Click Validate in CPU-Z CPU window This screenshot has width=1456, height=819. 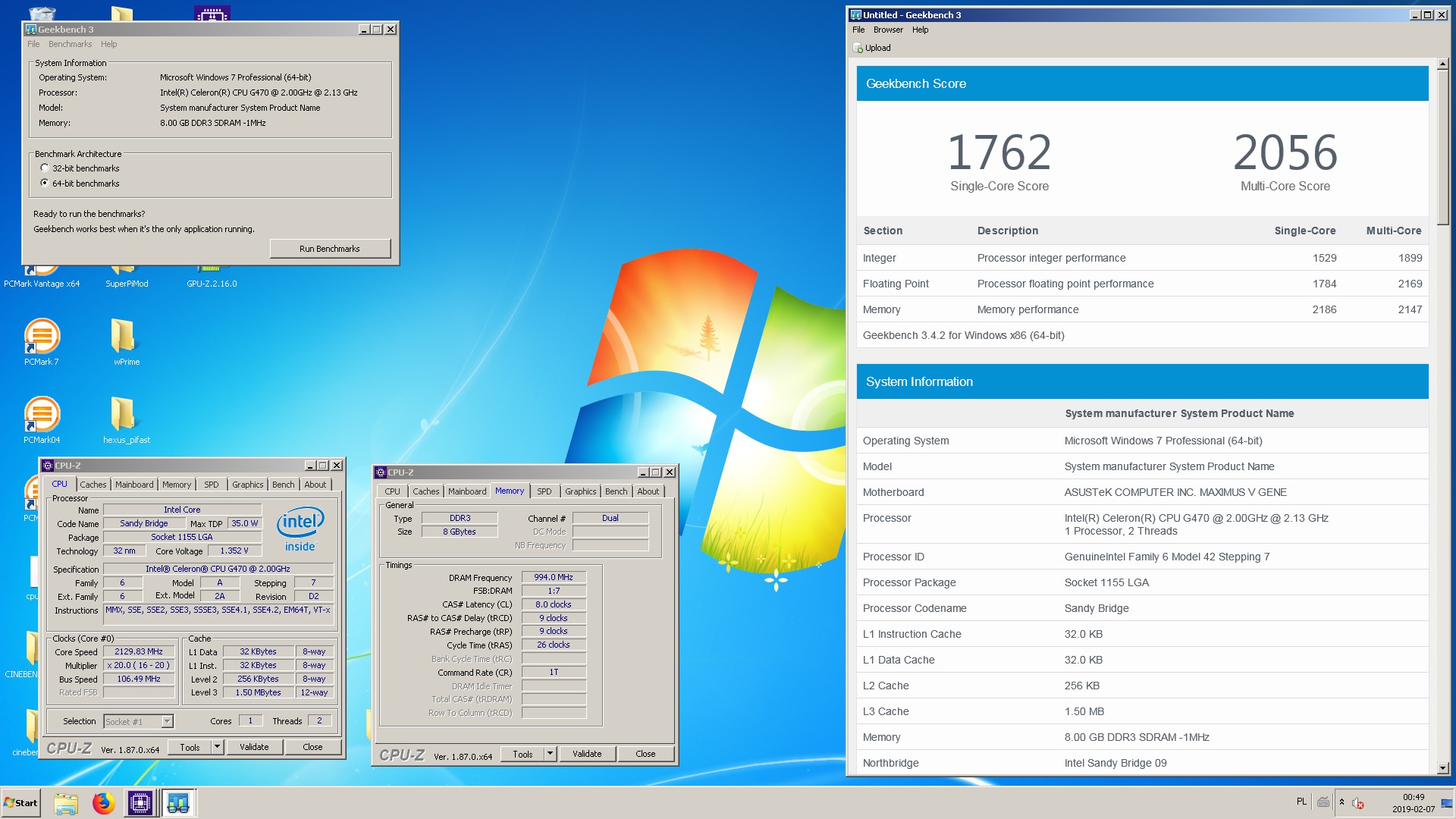(254, 747)
